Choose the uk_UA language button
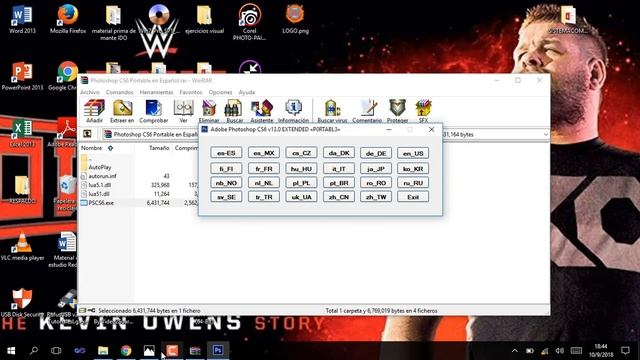Screen dimensions: 640x360 coord(301,197)
